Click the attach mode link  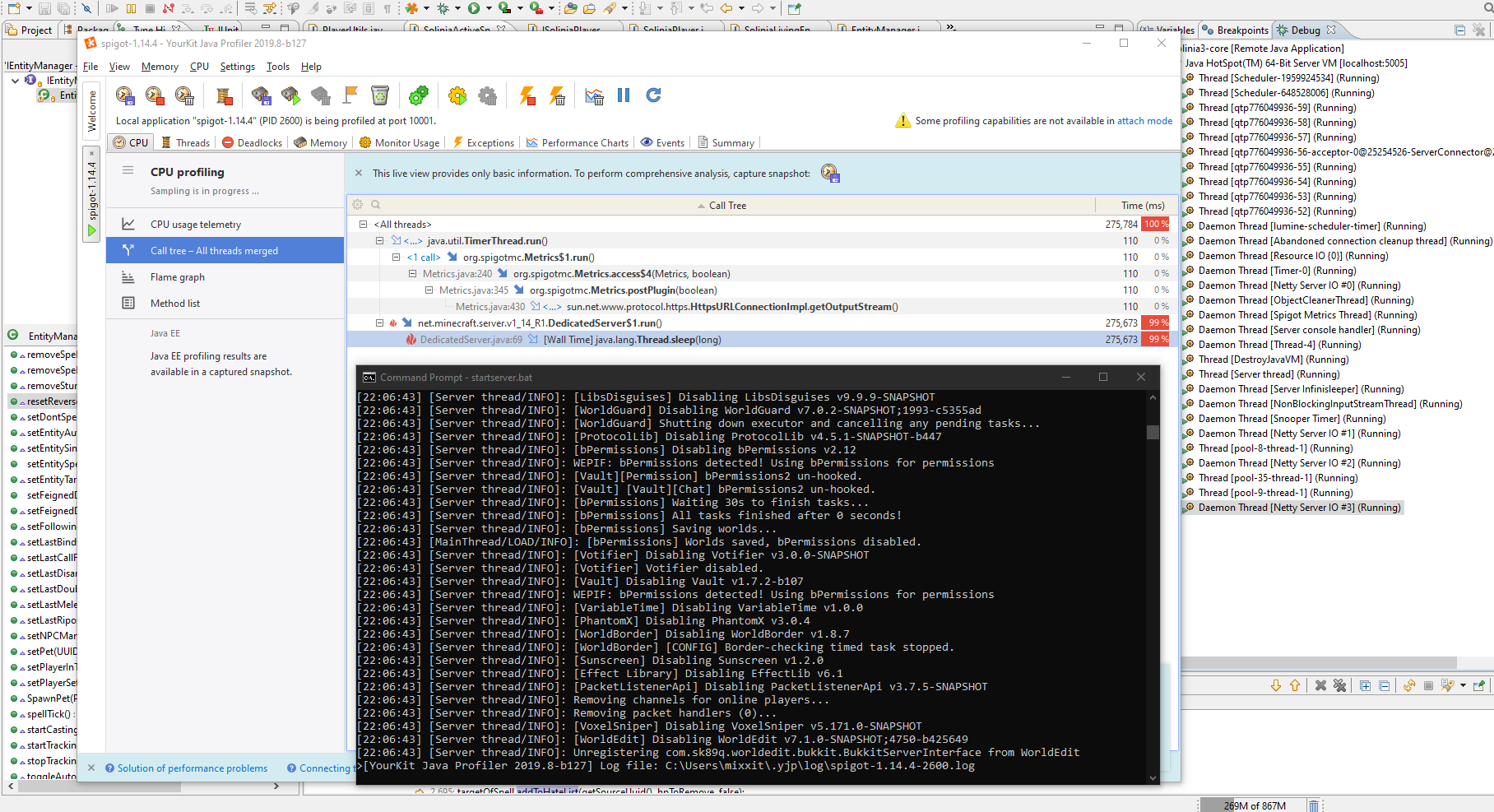1144,121
